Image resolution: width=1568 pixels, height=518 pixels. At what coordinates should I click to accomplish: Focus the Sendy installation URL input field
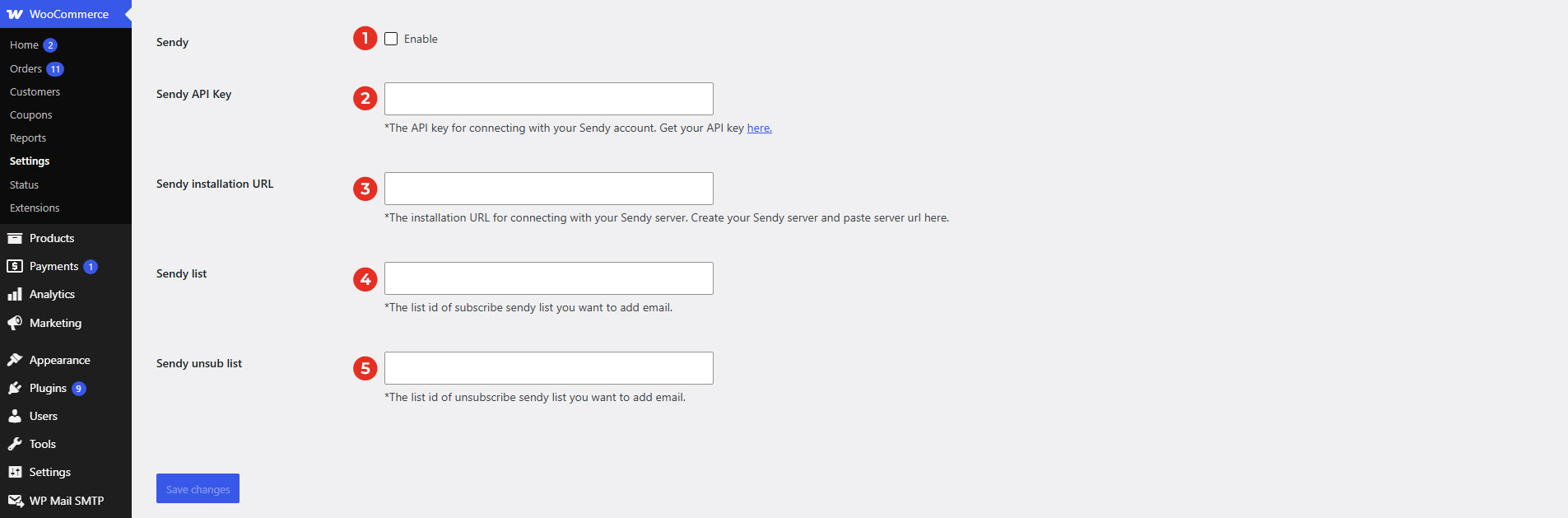(x=549, y=189)
